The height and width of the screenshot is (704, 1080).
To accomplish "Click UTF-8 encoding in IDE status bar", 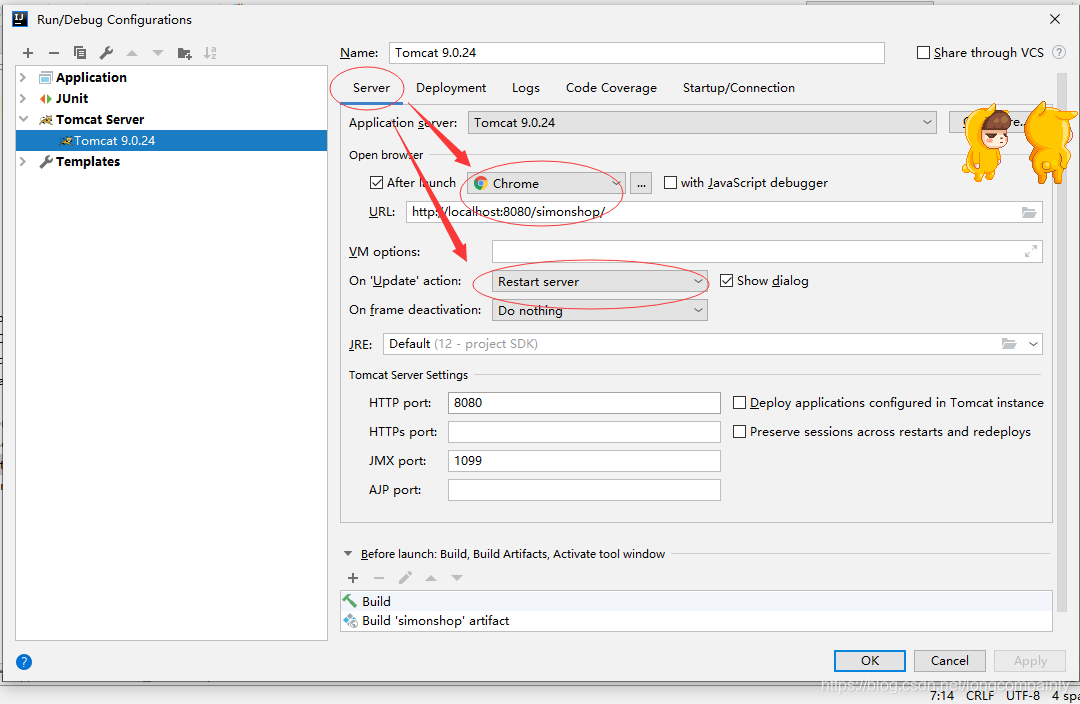I will 1023,696.
